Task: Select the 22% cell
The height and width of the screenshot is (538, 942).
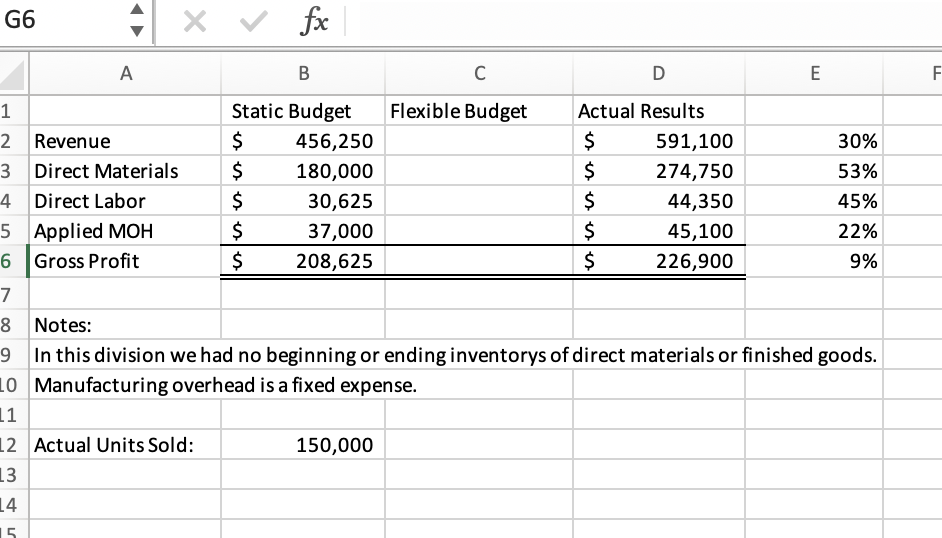Action: tap(815, 231)
